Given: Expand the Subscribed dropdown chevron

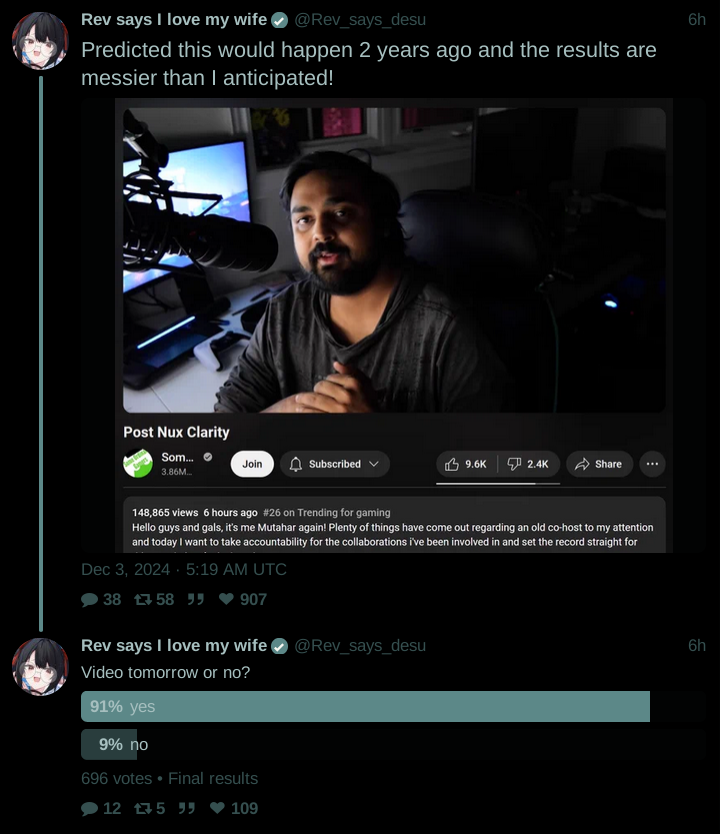Looking at the screenshot, I should [374, 464].
